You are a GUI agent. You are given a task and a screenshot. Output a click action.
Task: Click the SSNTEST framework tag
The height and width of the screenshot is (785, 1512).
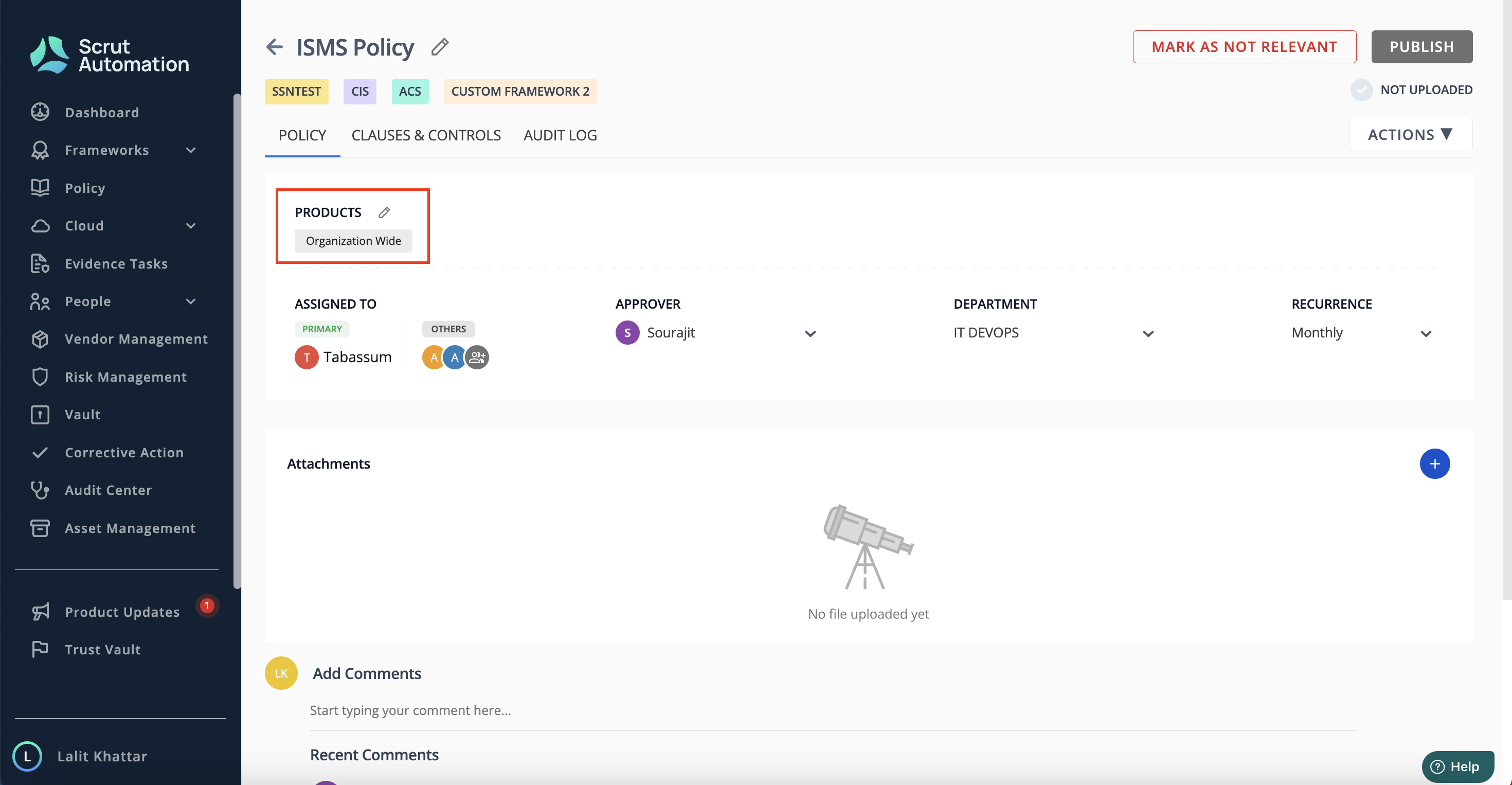pyautogui.click(x=296, y=91)
